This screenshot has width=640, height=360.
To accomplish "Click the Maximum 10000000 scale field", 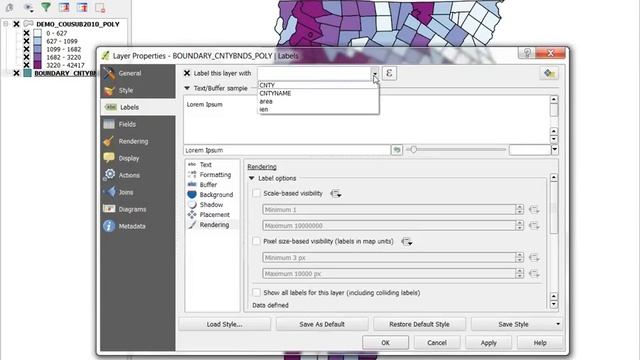I will click(389, 226).
